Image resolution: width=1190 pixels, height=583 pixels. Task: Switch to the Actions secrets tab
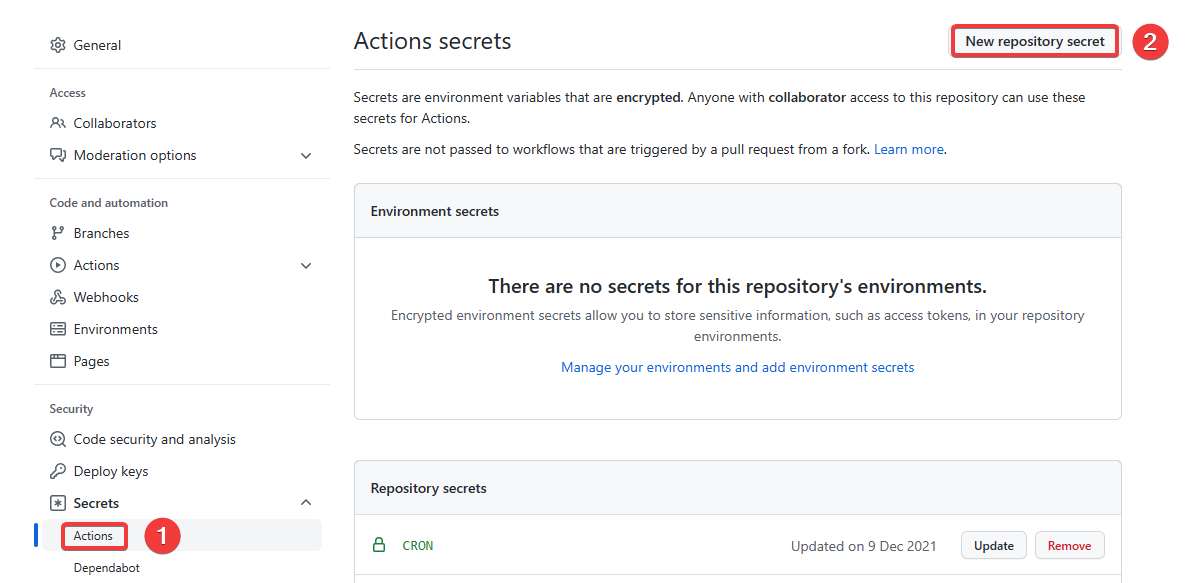coord(93,536)
